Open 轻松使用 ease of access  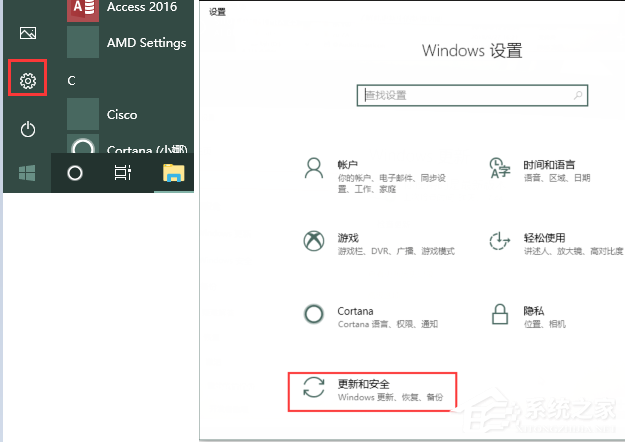coord(556,243)
